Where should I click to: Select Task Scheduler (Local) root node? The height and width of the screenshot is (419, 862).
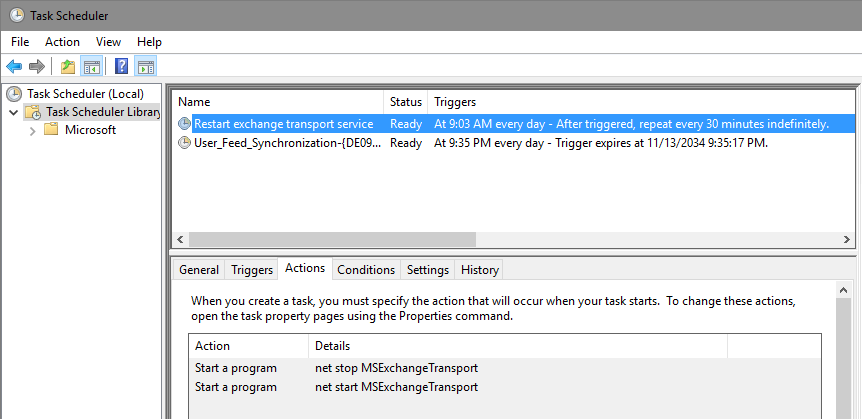tap(85, 93)
